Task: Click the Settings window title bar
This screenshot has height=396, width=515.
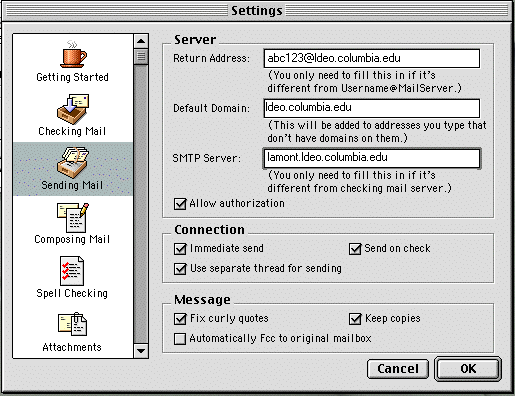Action: click(x=257, y=11)
